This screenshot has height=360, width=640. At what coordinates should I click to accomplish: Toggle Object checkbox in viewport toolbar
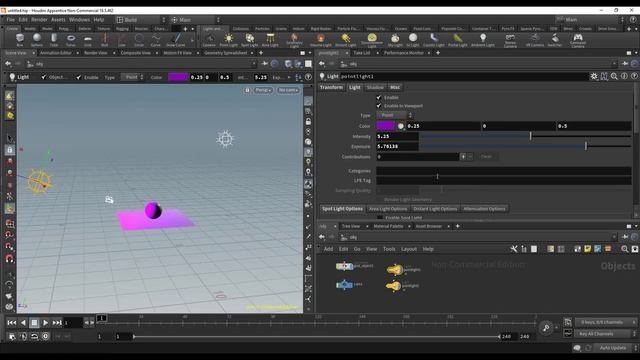click(x=44, y=77)
